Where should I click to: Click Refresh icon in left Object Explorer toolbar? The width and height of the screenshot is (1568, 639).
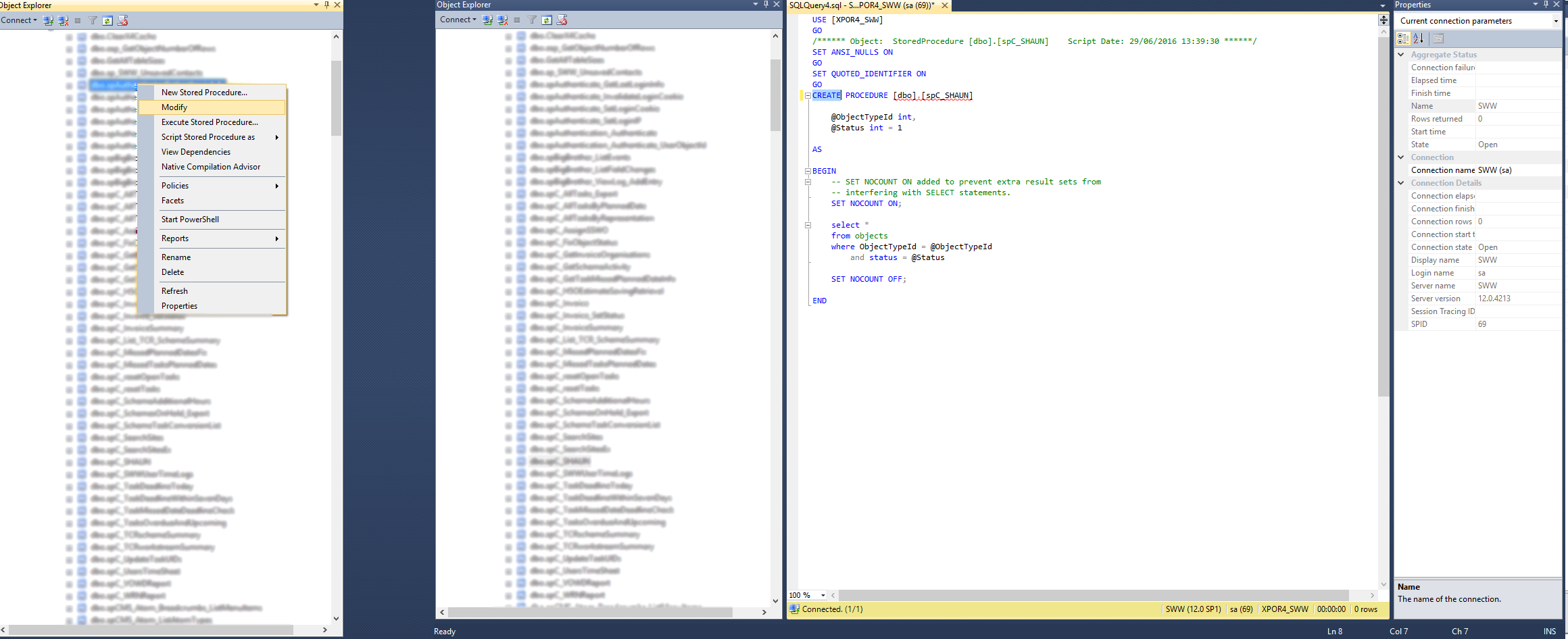[x=107, y=20]
